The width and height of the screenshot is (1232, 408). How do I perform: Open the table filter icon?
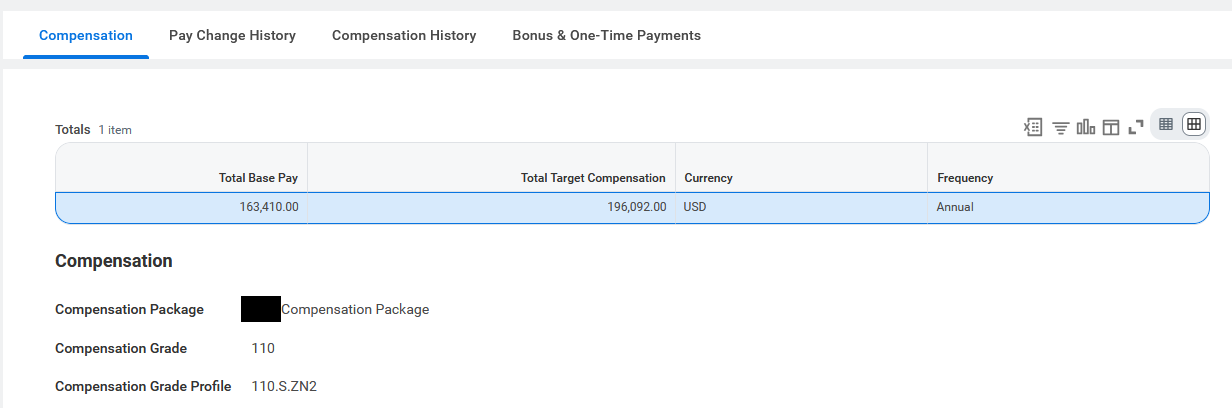(1060, 127)
